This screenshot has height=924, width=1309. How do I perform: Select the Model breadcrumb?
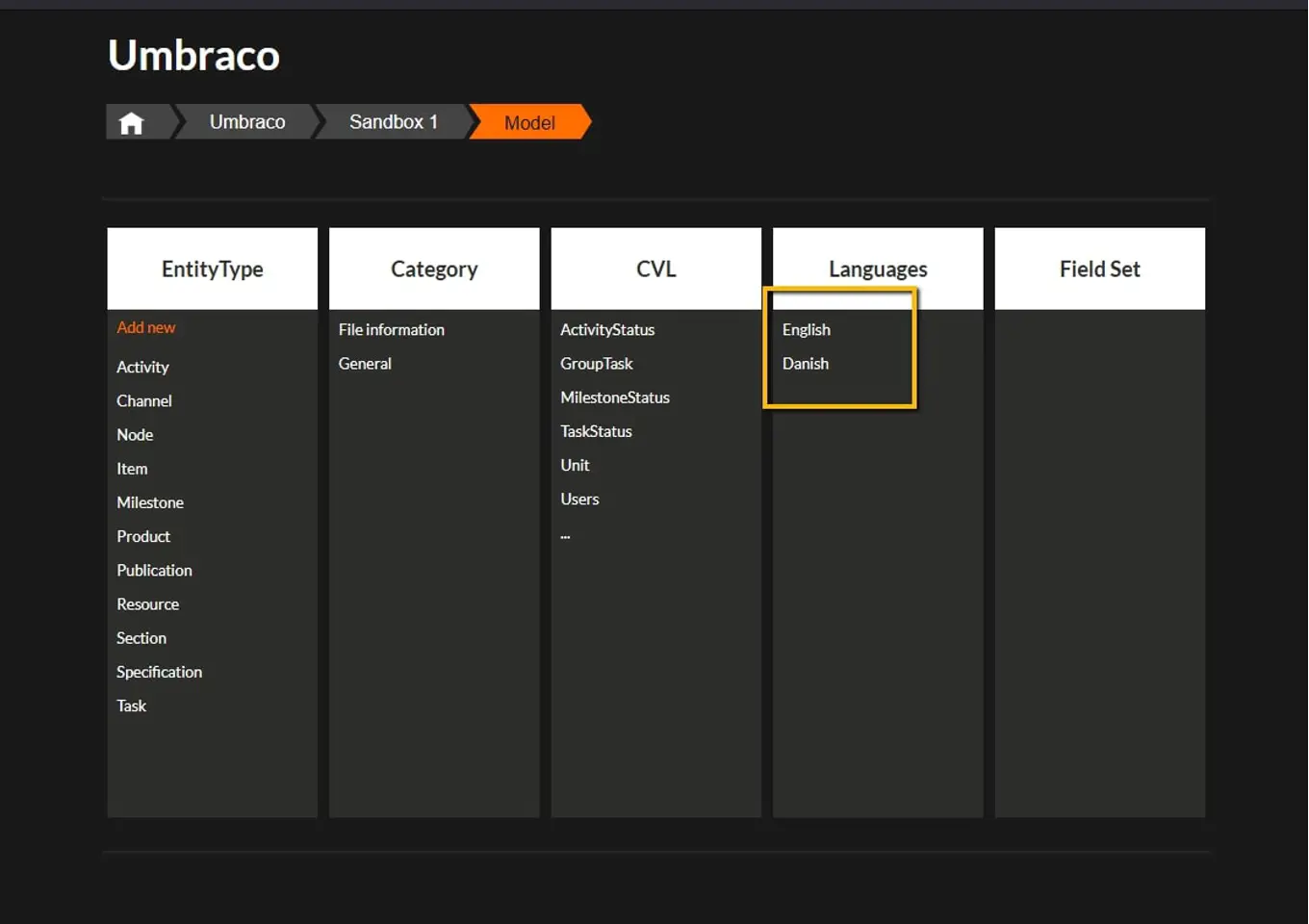(529, 122)
